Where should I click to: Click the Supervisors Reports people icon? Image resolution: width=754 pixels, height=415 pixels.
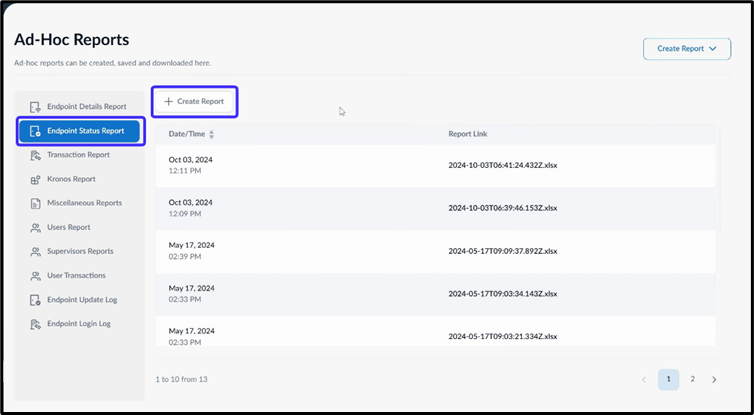[35, 252]
